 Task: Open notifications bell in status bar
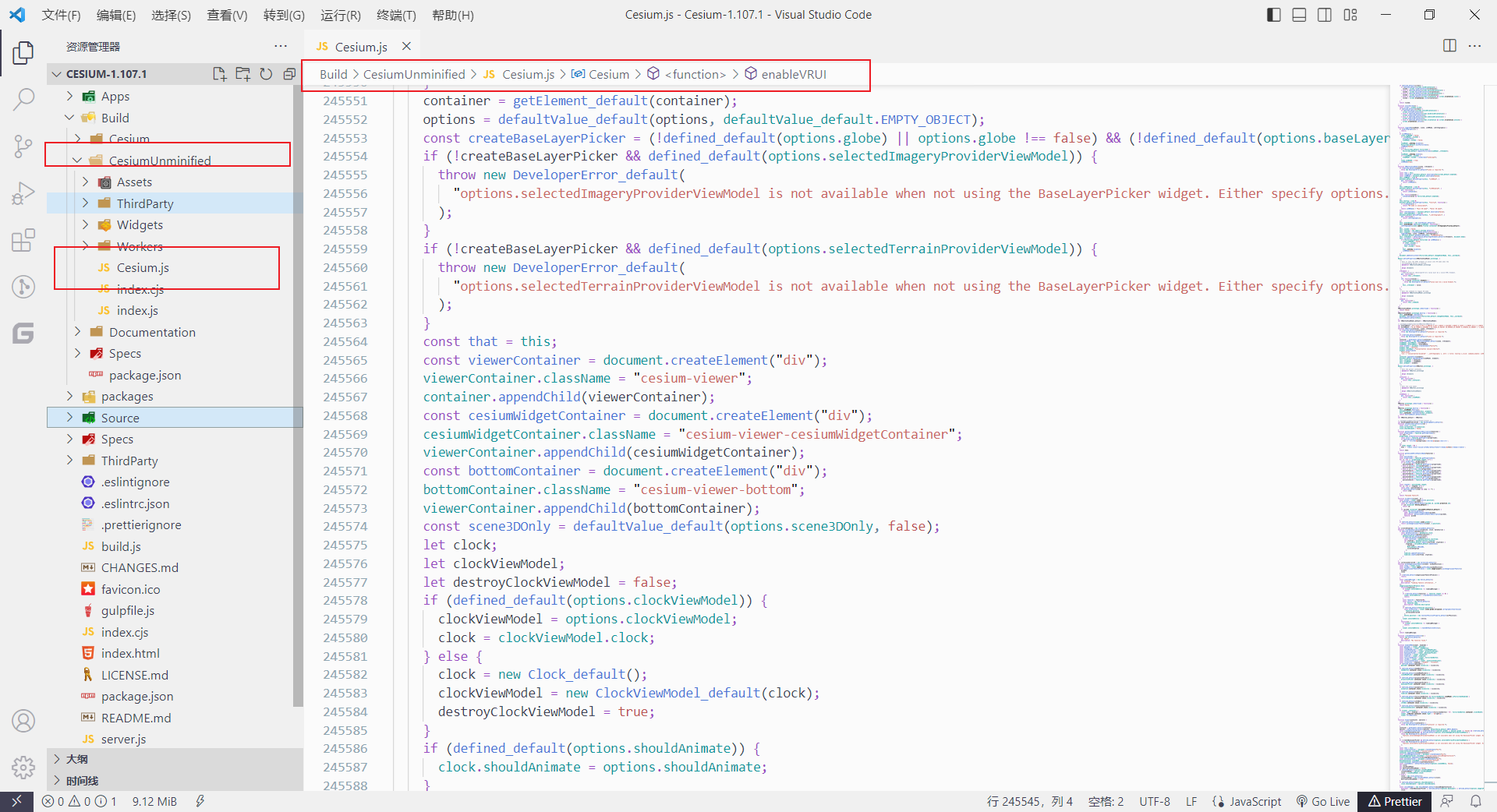coord(1476,801)
